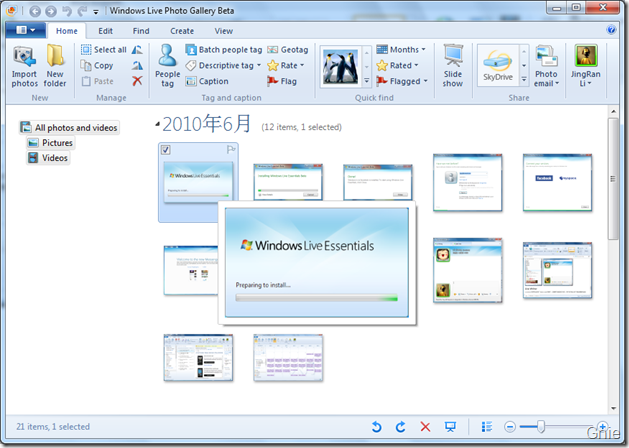629x448 pixels.
Task: Flag the selected photo in ribbon
Action: [282, 81]
